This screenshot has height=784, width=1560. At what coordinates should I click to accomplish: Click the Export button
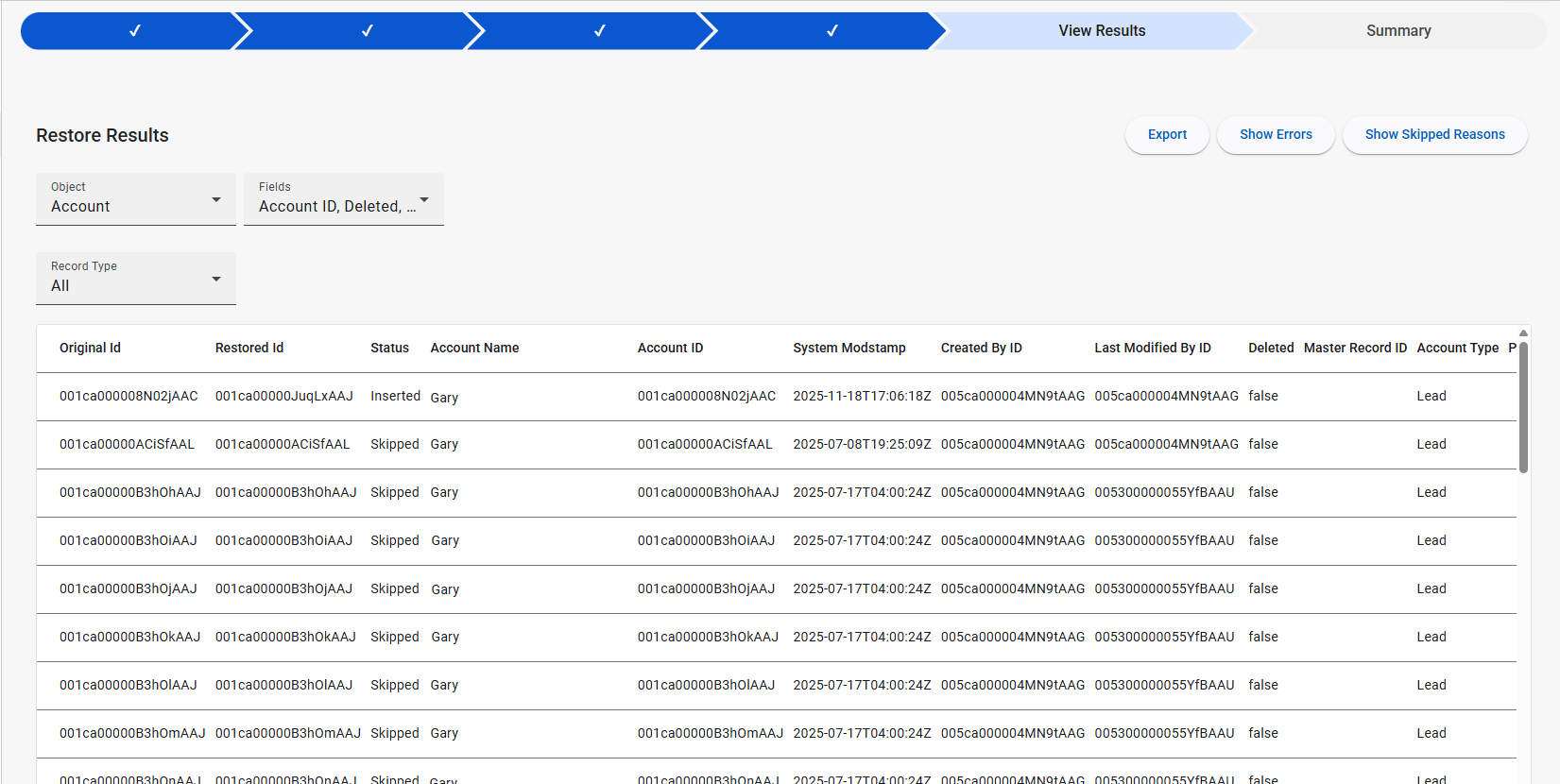click(1167, 135)
